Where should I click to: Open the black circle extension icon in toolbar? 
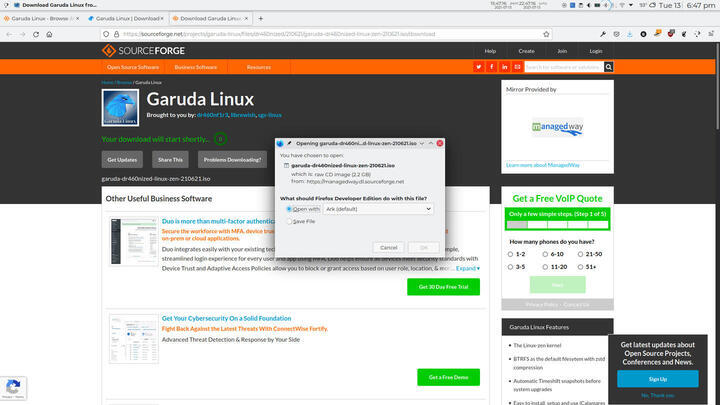point(643,34)
